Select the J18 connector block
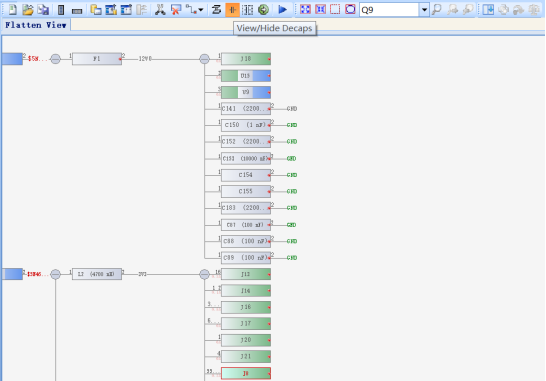Viewport: 546px width, 381px height. pos(246,59)
